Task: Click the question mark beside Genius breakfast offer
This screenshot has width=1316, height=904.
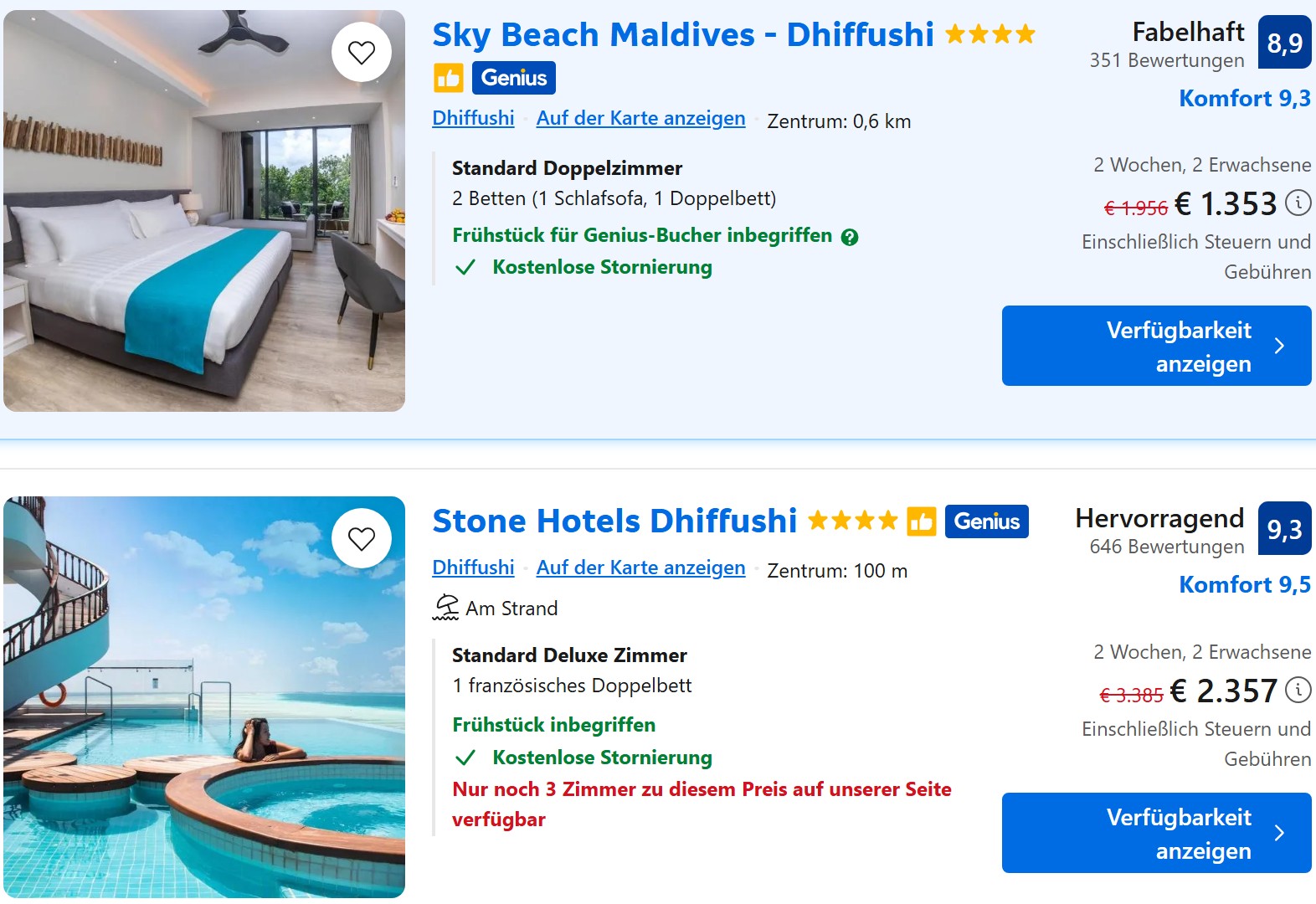Action: pyautogui.click(x=850, y=237)
